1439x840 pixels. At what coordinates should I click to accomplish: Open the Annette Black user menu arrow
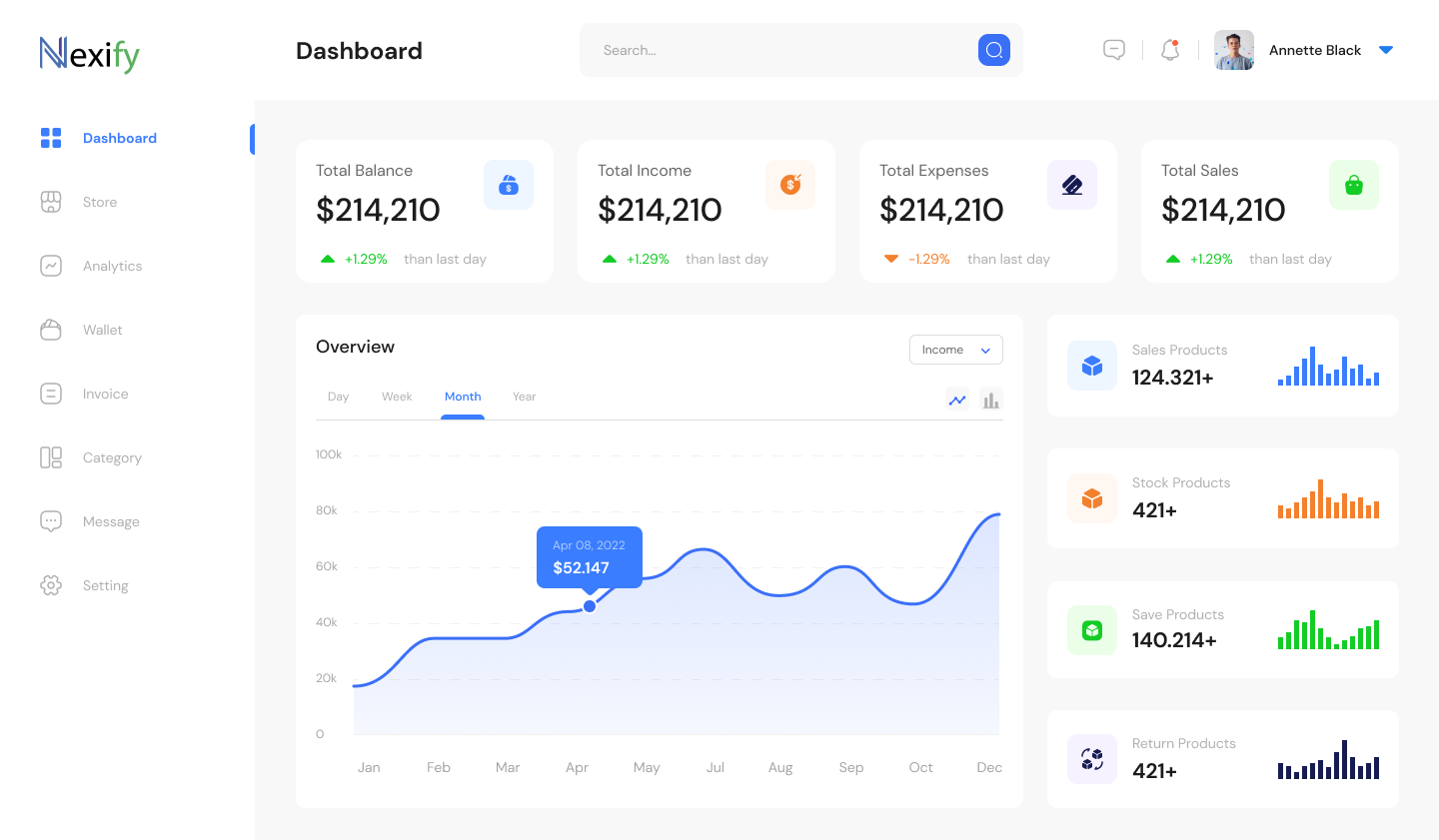point(1386,50)
